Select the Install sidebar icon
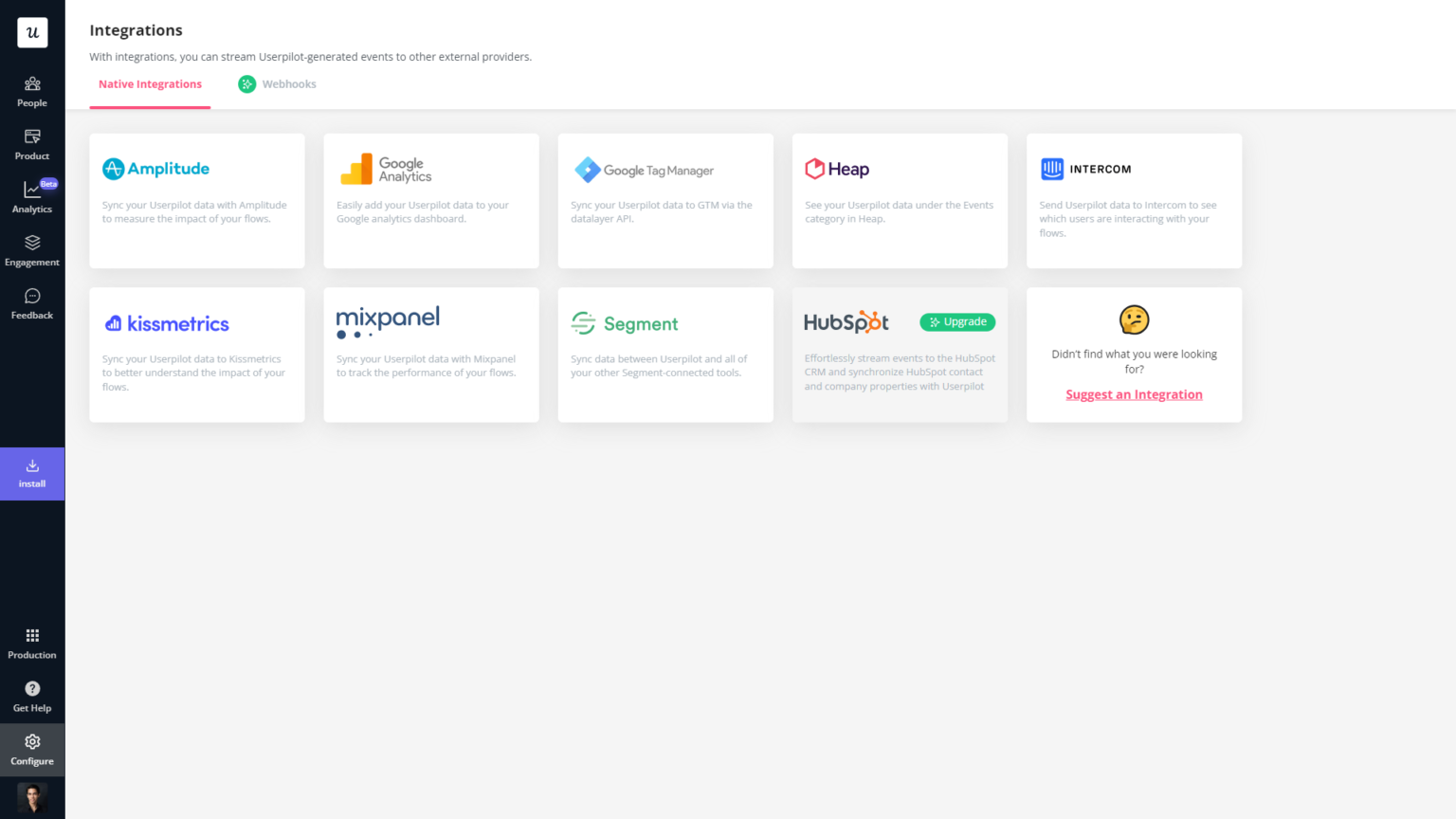 [x=32, y=473]
